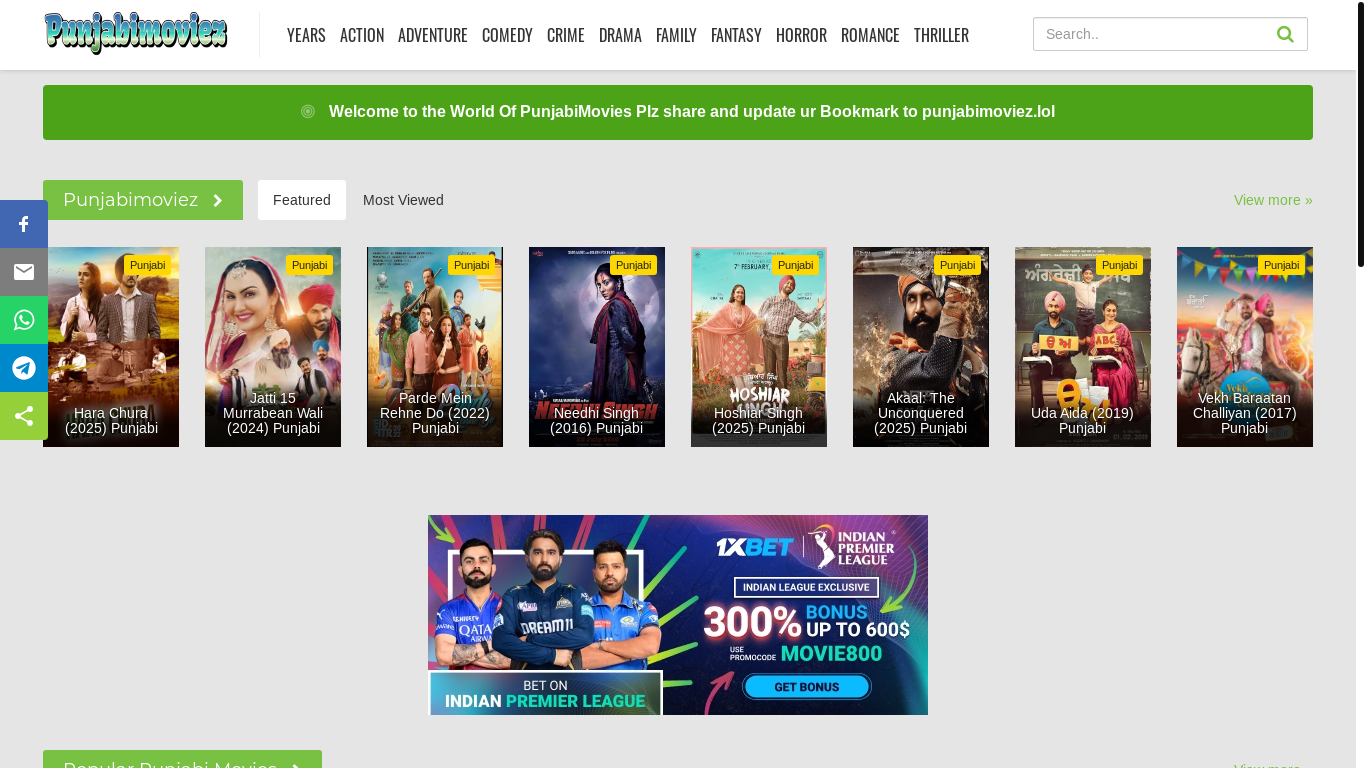Browse the ADVENTURE genre

433,35
